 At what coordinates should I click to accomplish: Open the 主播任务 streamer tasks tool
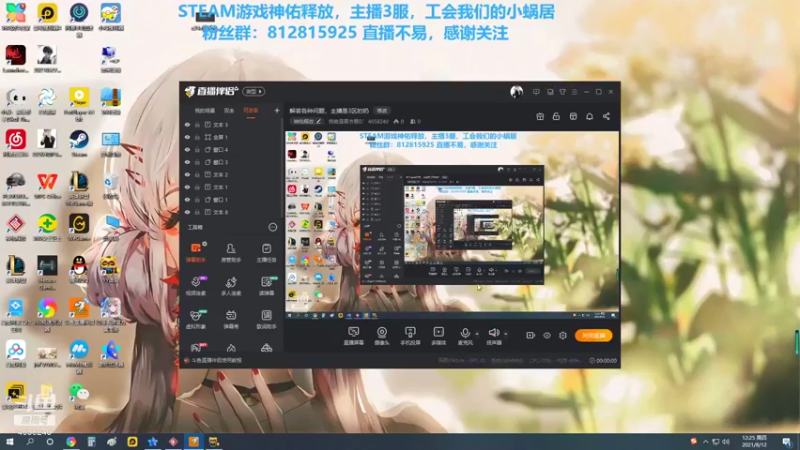click(x=266, y=252)
